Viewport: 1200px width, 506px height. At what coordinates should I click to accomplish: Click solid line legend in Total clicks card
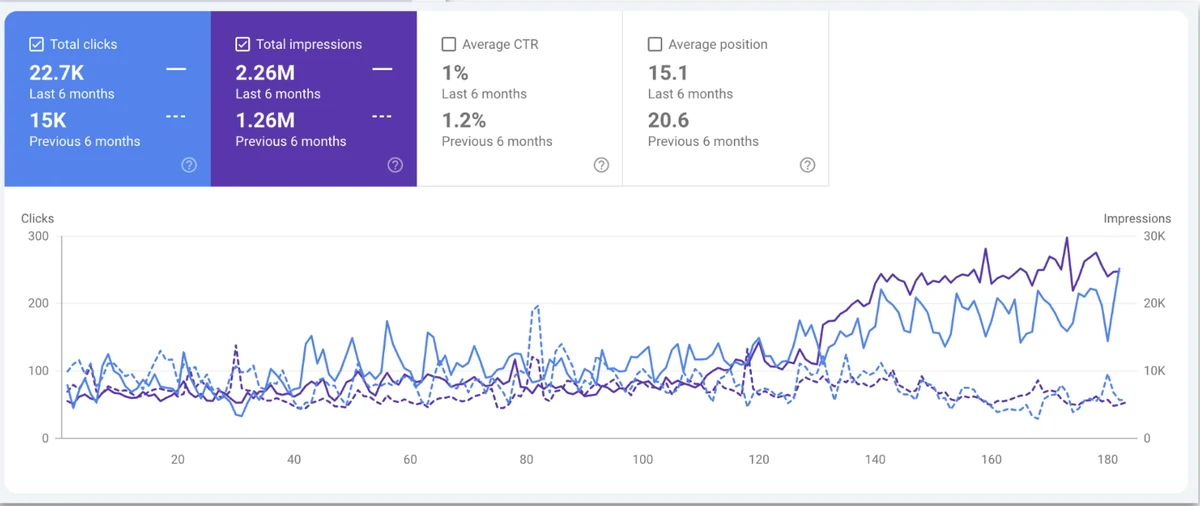pyautogui.click(x=176, y=69)
